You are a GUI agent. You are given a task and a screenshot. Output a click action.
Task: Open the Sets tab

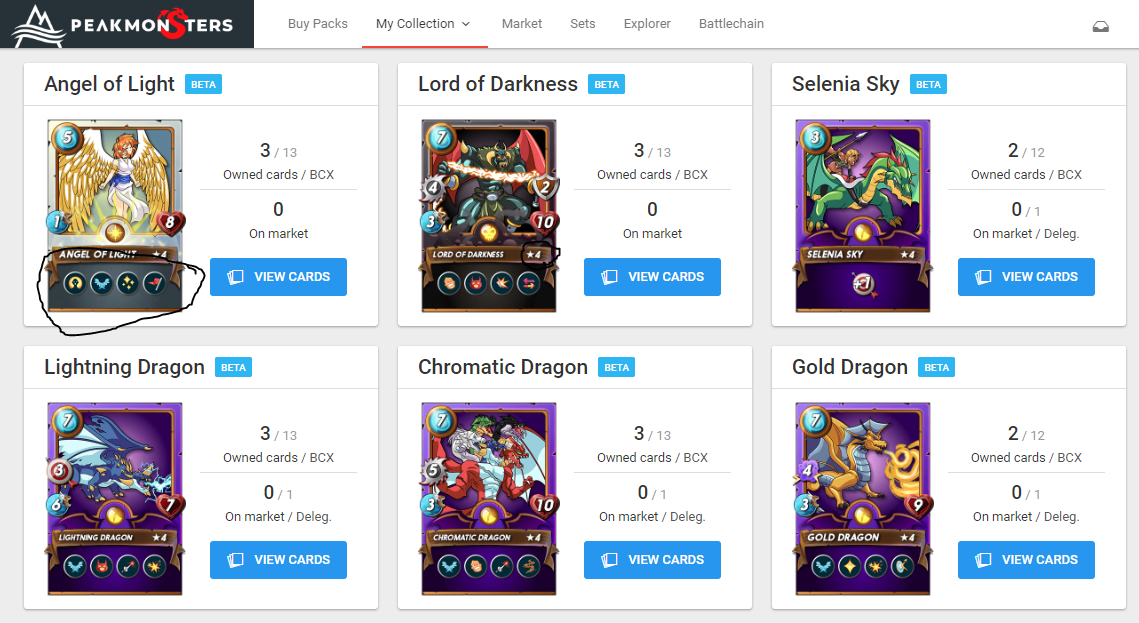pos(583,24)
